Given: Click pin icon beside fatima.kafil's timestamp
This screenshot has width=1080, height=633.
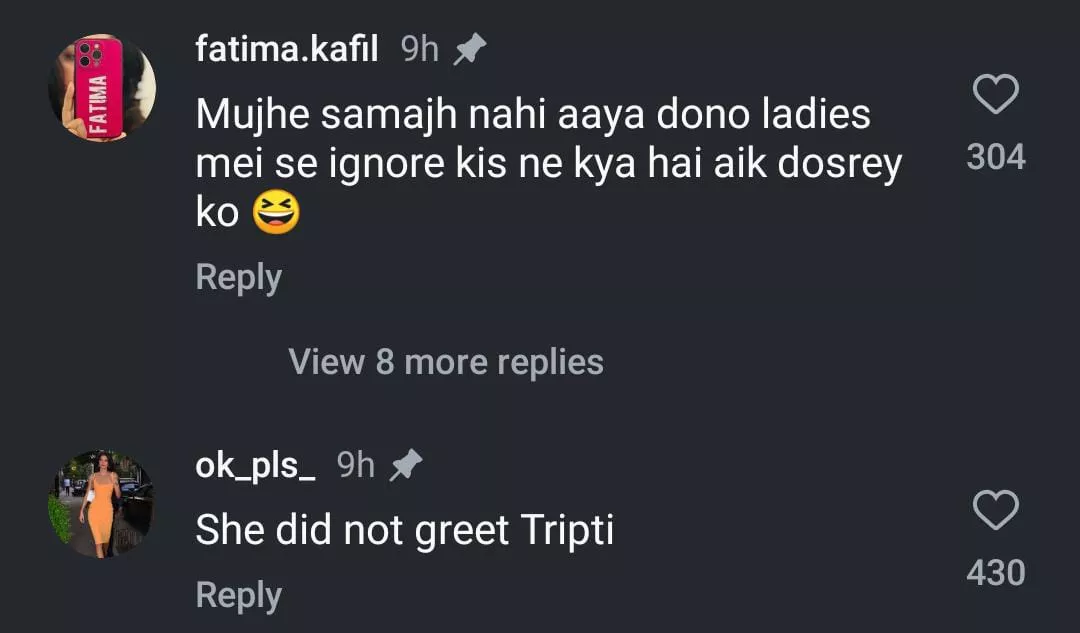Looking at the screenshot, I should (x=469, y=50).
